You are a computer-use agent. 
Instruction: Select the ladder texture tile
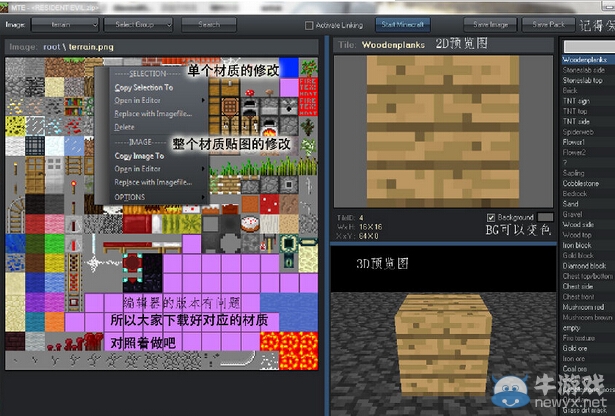pyautogui.click(x=74, y=165)
